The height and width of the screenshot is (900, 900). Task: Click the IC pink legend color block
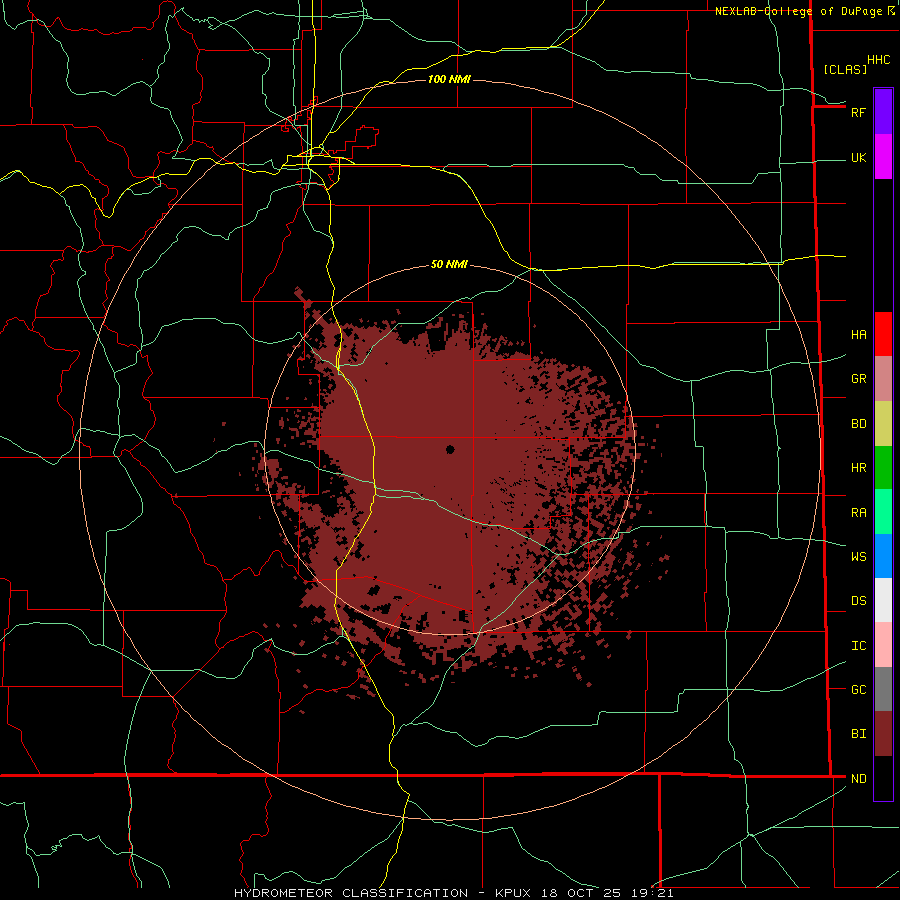tap(883, 645)
